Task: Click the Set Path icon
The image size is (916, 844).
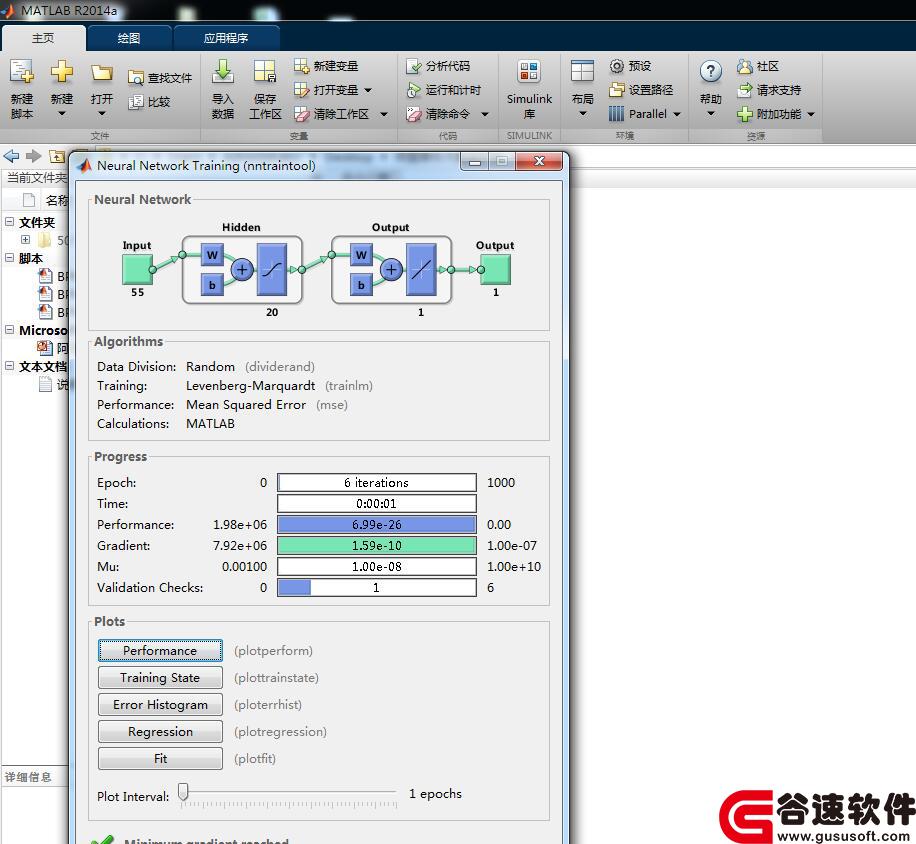Action: click(617, 90)
